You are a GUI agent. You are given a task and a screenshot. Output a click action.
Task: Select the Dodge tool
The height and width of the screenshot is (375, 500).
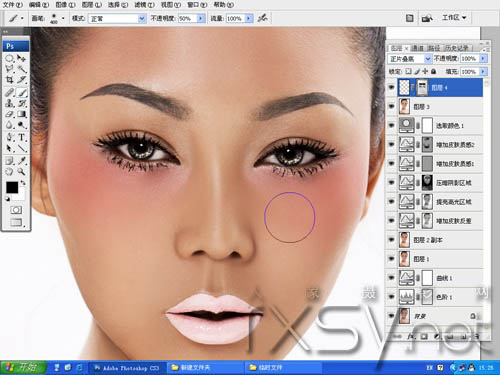point(22,125)
